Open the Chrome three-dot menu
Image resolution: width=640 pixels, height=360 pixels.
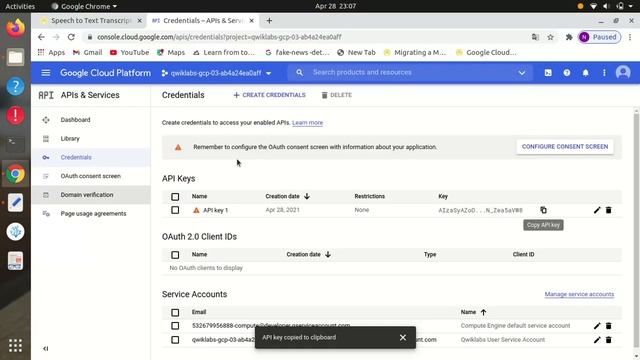coord(630,37)
